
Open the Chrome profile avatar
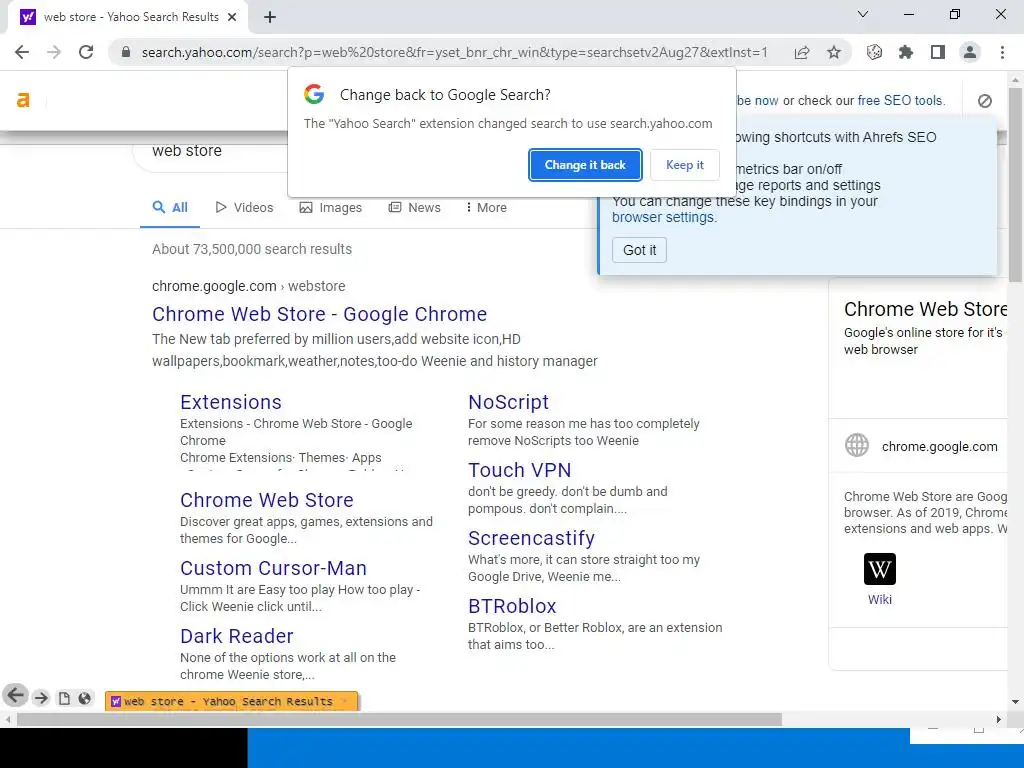point(970,52)
